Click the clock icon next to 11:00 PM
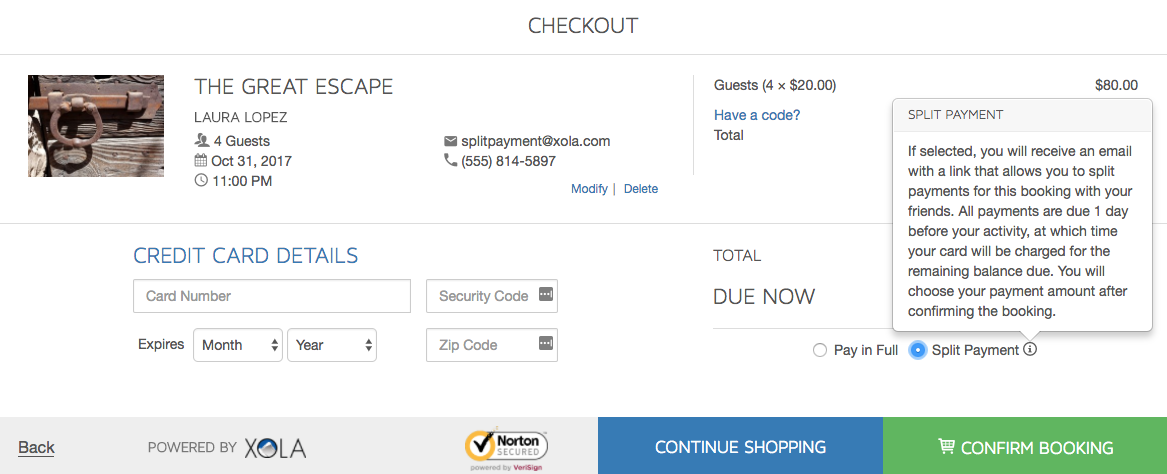Screen dimensions: 1167x474 [x=201, y=180]
